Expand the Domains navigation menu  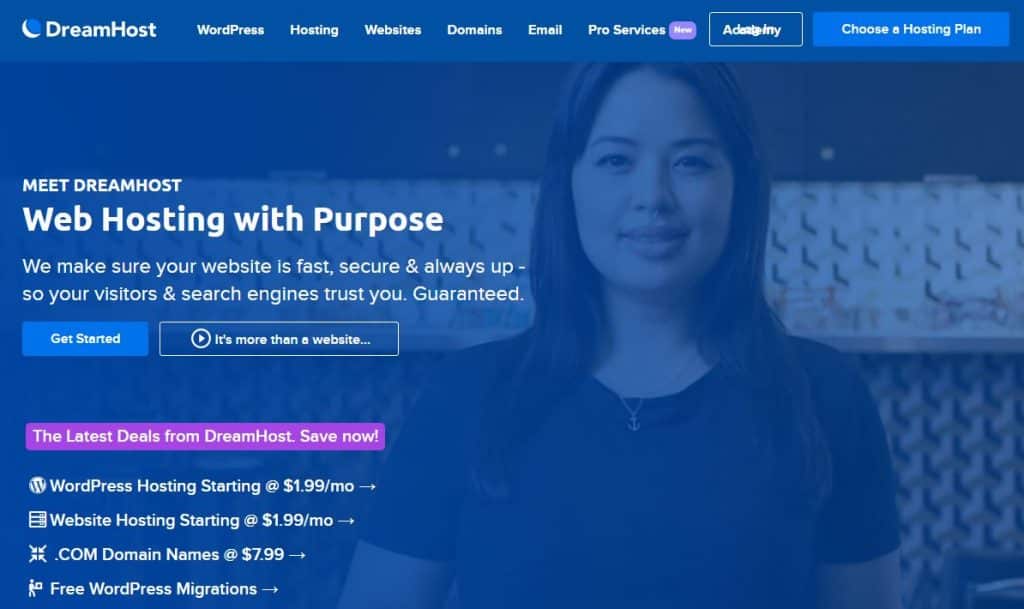[474, 30]
